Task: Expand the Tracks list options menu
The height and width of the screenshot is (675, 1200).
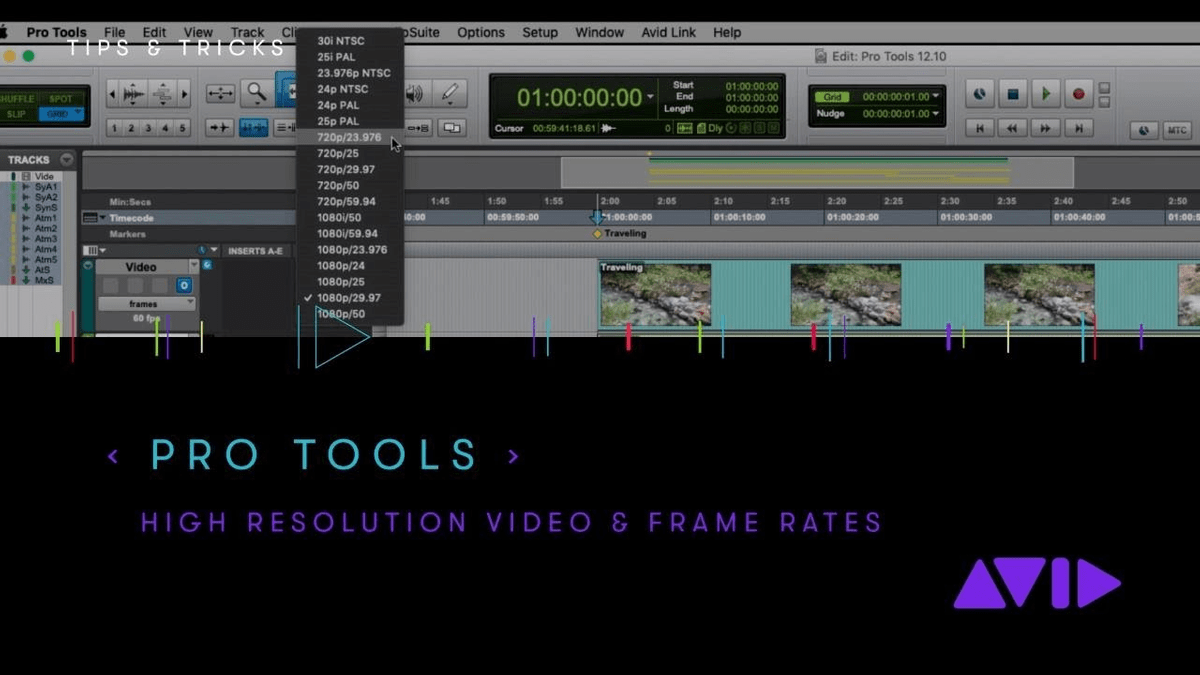Action: 67,159
